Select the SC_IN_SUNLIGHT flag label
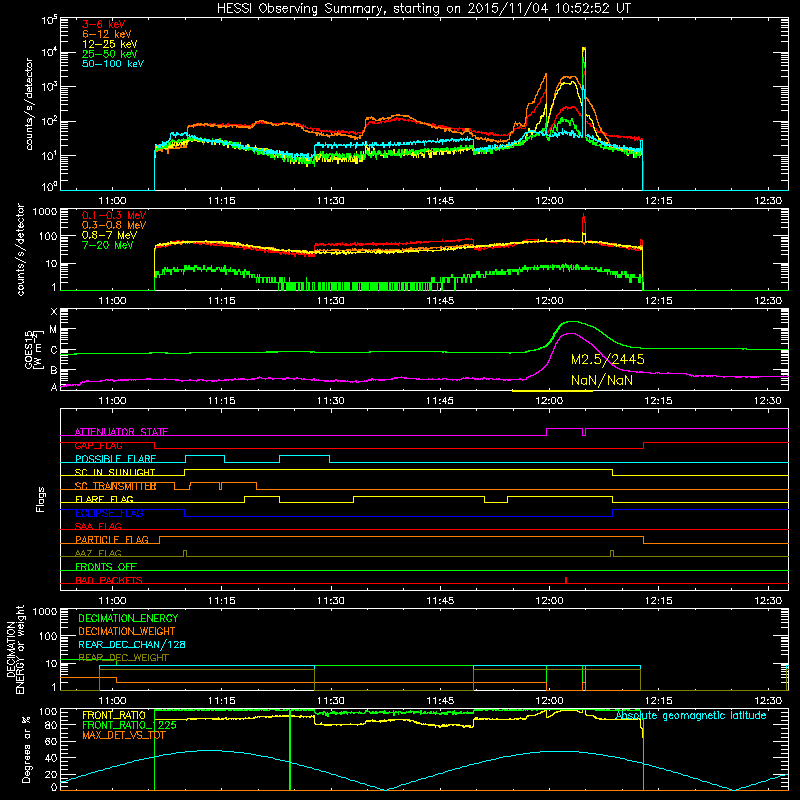Image resolution: width=800 pixels, height=800 pixels. [x=115, y=472]
